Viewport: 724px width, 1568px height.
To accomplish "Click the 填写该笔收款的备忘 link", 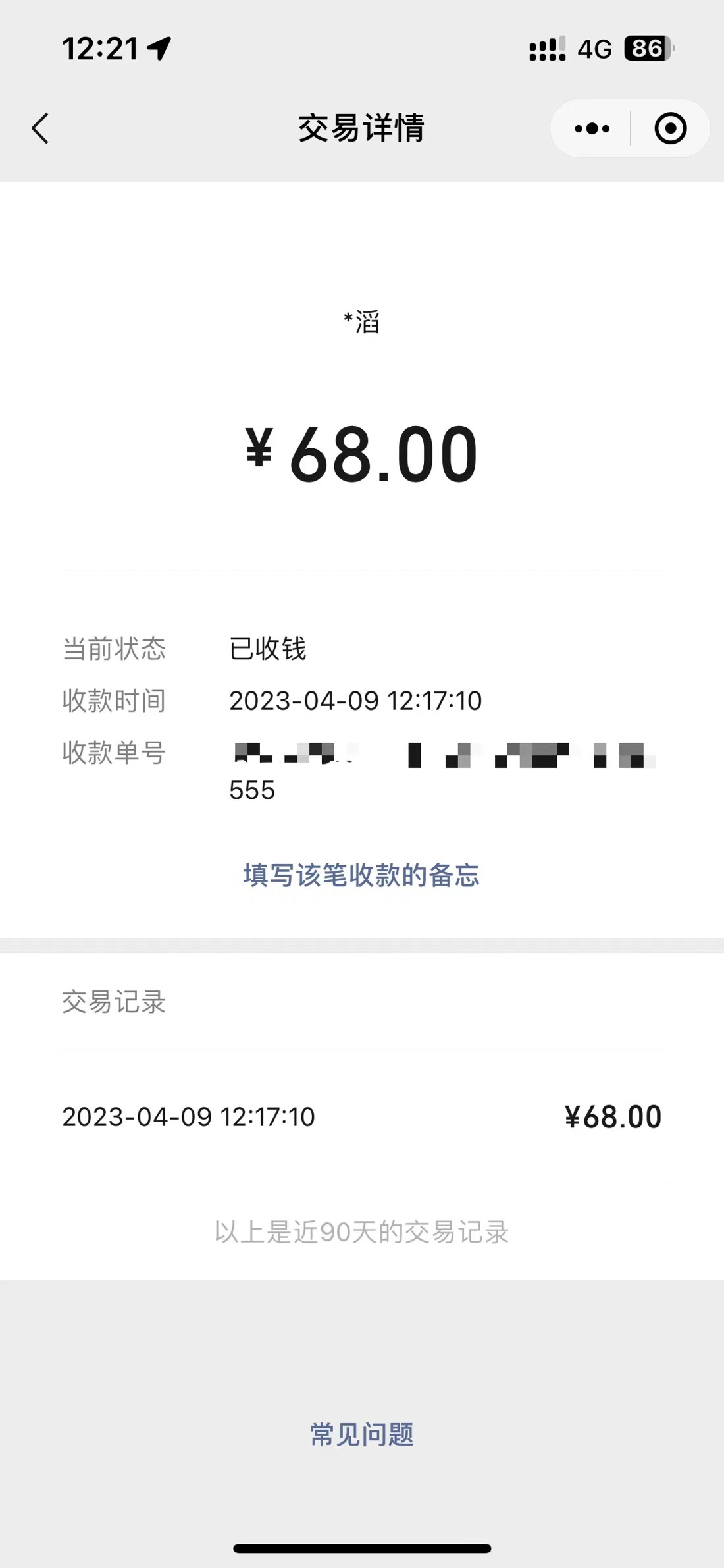I will pos(361,875).
